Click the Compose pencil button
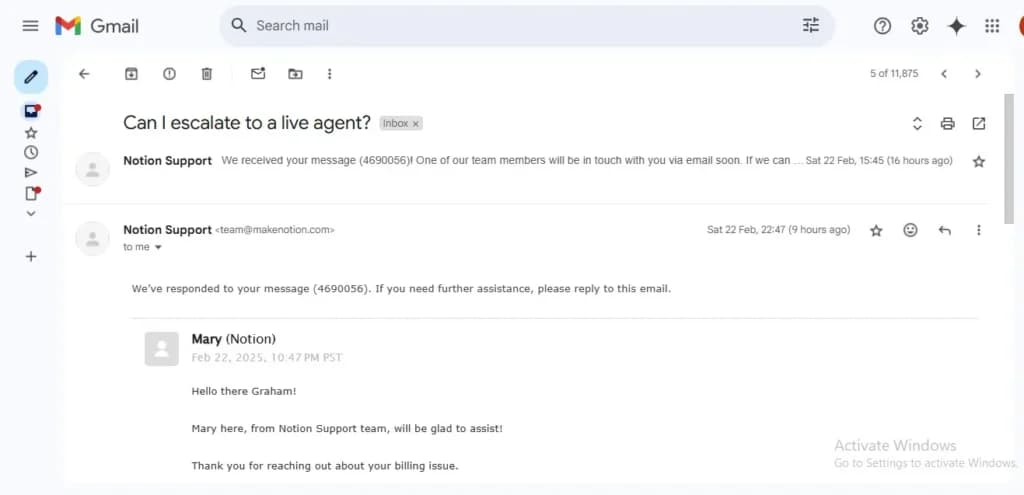Screen dimensions: 1024x495 31,77
